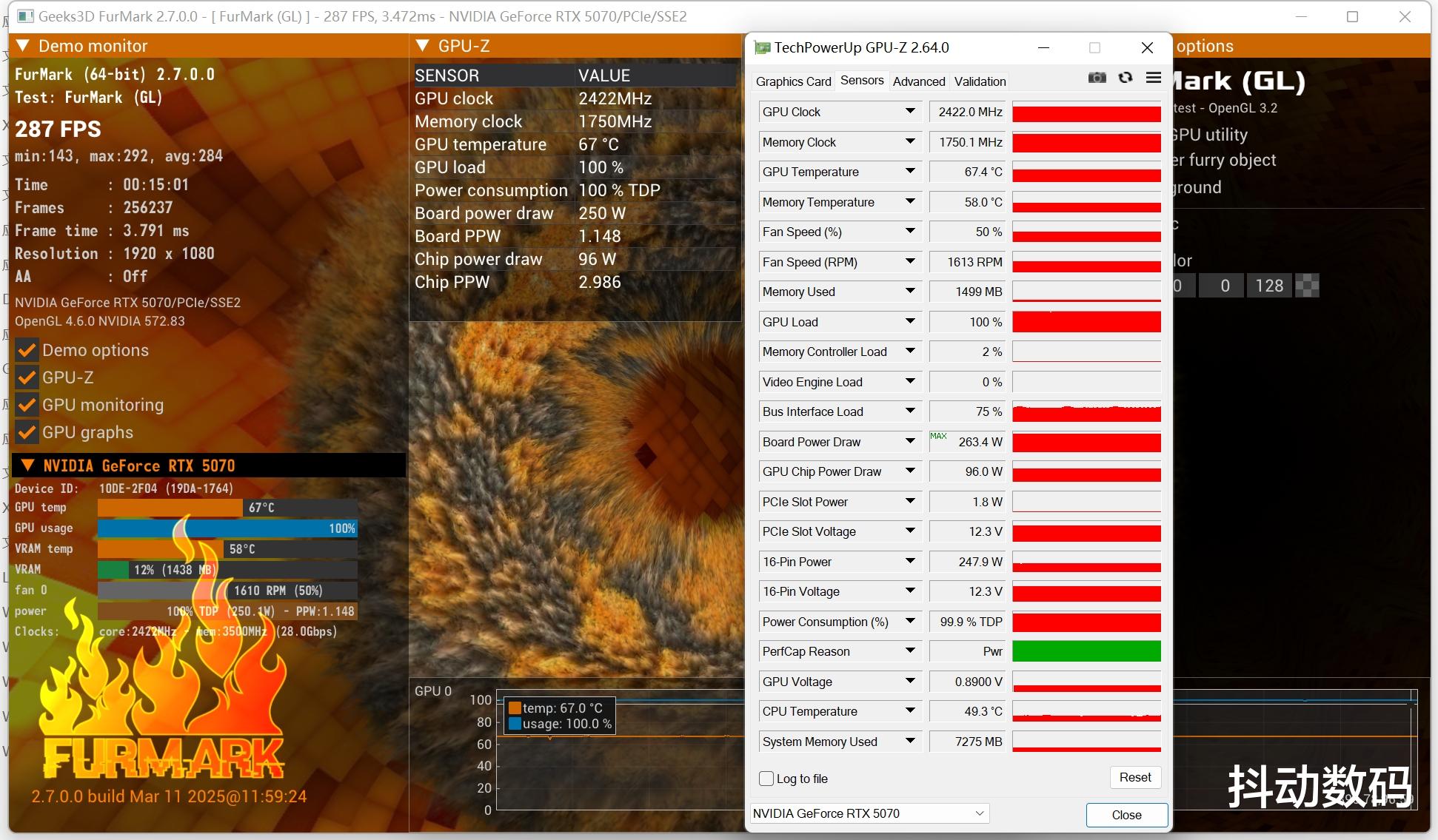
Task: Click the GPU-Z app icon in title bar
Action: pos(762,48)
